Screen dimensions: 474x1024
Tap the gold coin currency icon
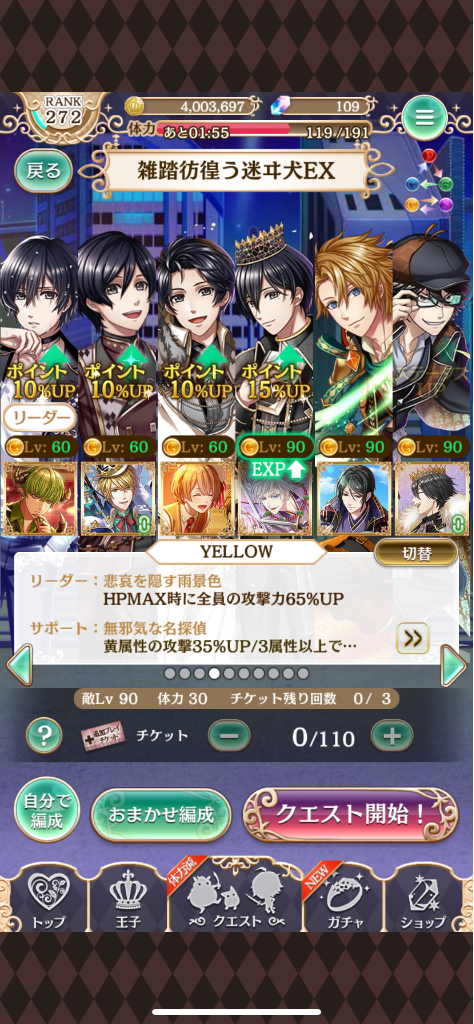pyautogui.click(x=134, y=106)
